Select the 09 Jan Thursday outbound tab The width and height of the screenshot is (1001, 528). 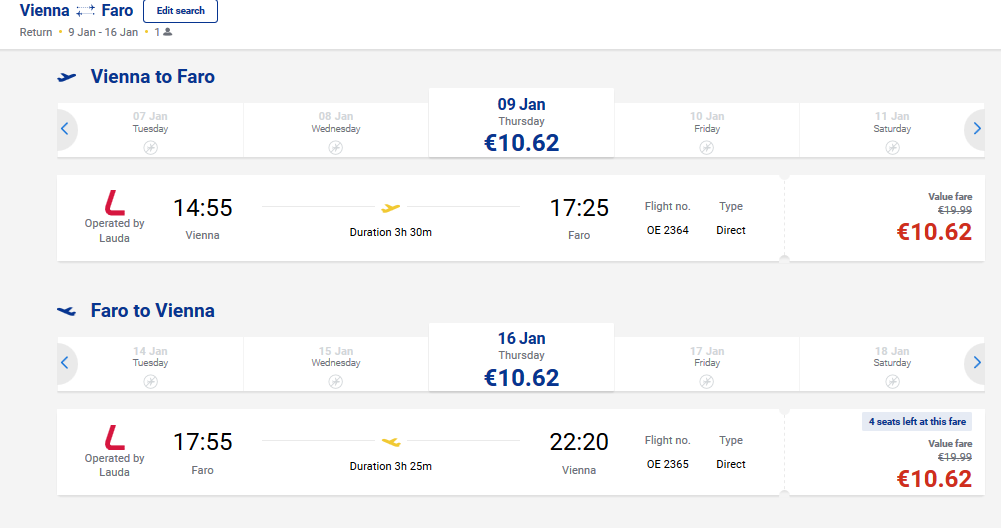[522, 123]
